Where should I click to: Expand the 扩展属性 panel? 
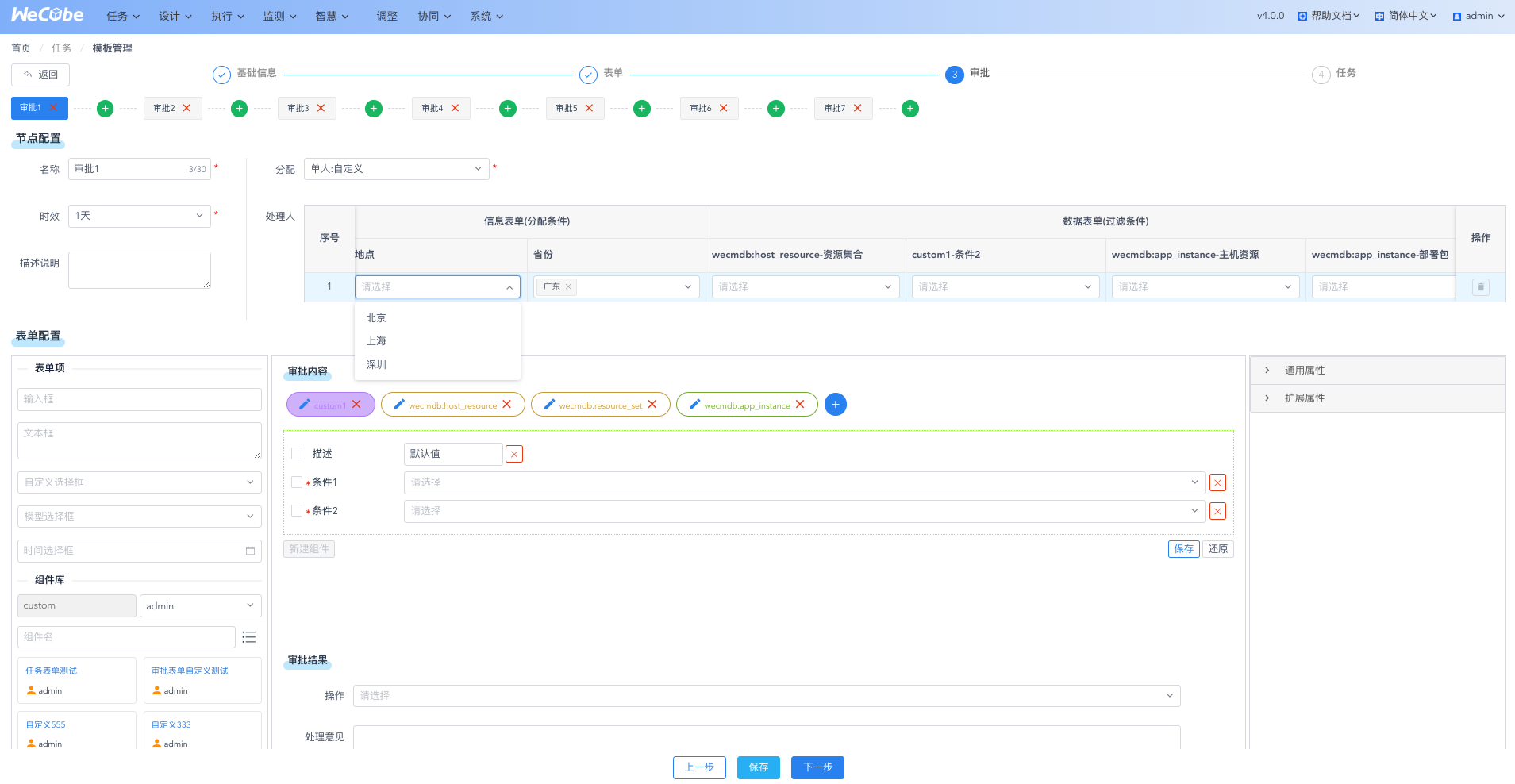pyautogui.click(x=1378, y=398)
